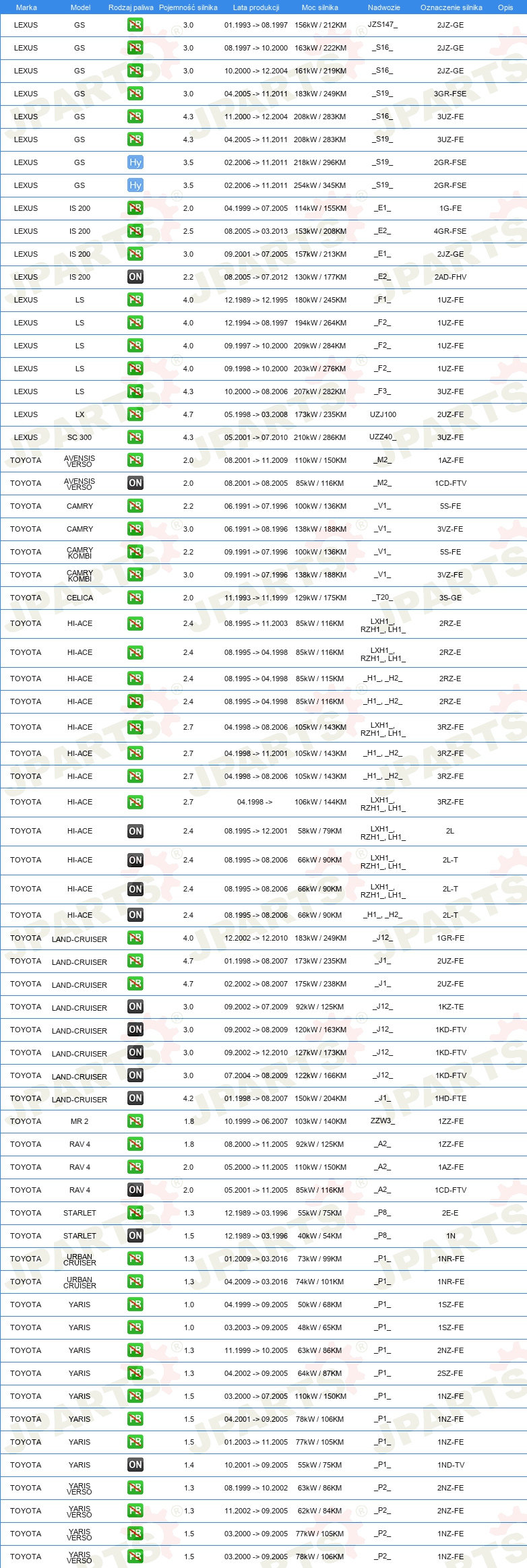Select body code cell _F1_
527x1568 pixels.
point(383,299)
